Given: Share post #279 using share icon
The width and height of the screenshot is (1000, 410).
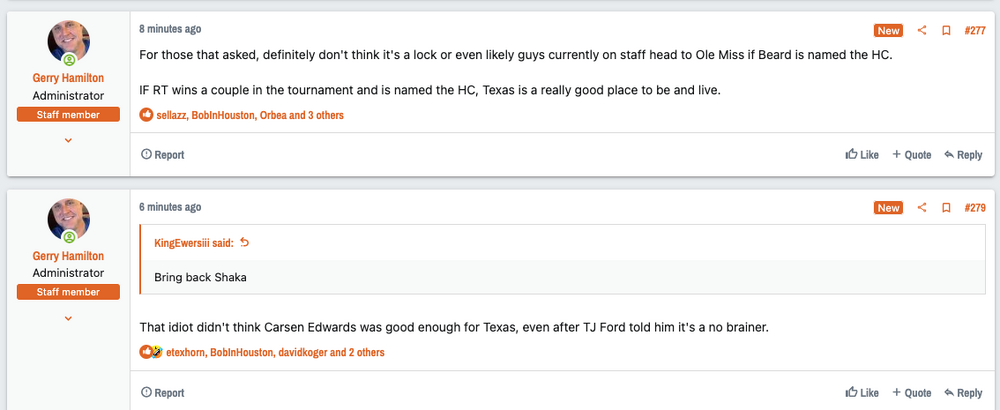Looking at the screenshot, I should 923,208.
